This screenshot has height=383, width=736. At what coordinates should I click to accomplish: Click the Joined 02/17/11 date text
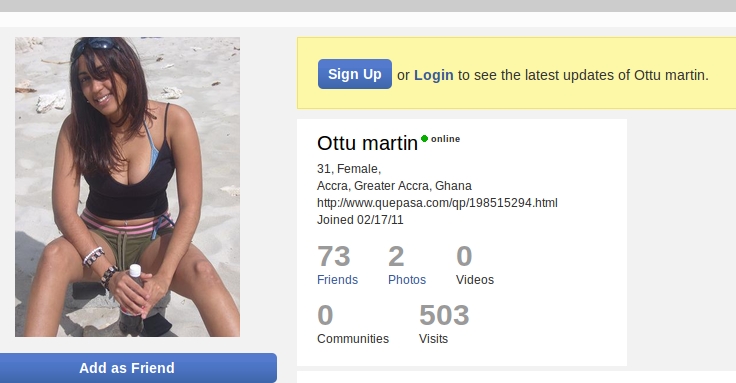(360, 220)
